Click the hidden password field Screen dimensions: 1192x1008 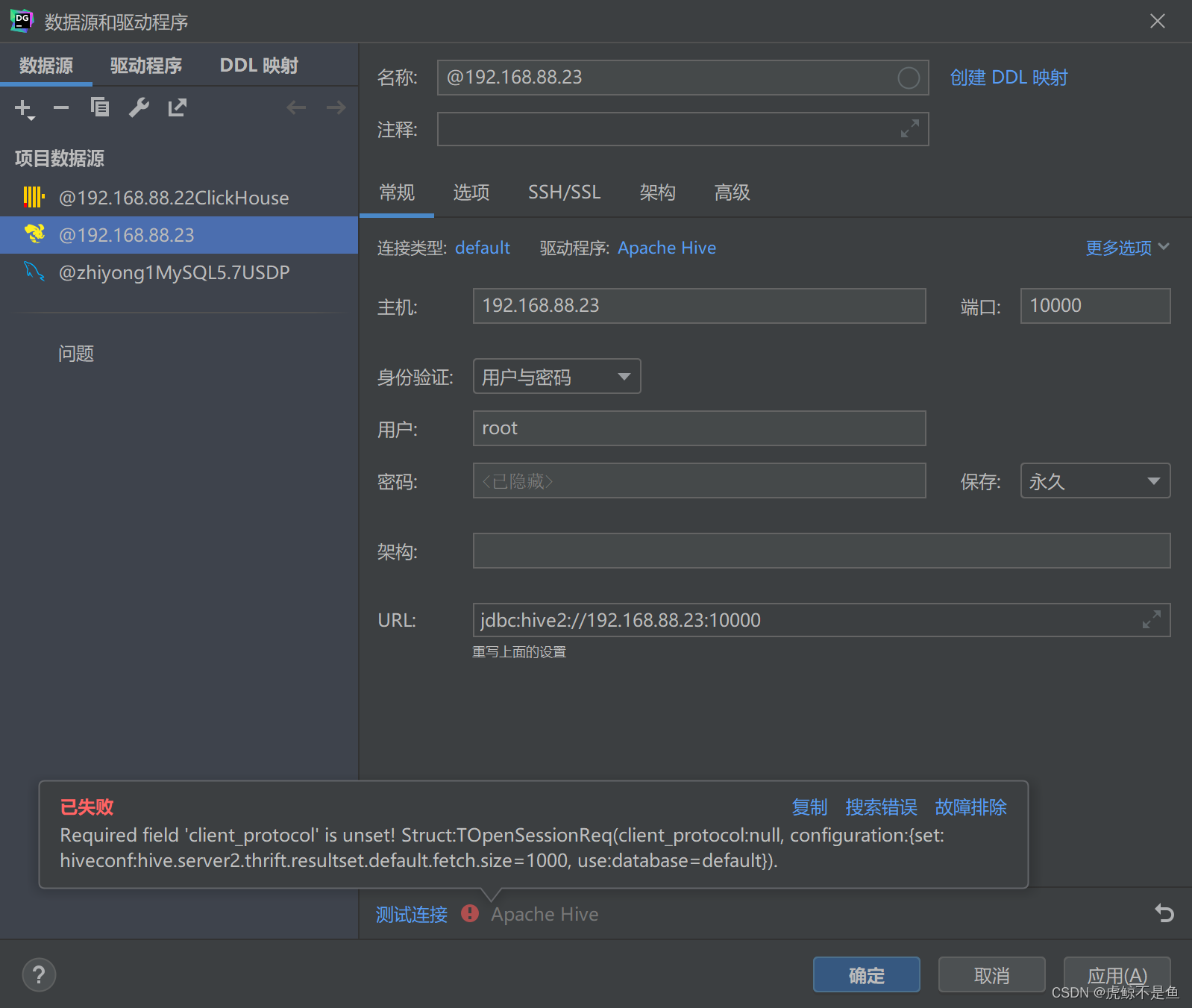tap(699, 480)
